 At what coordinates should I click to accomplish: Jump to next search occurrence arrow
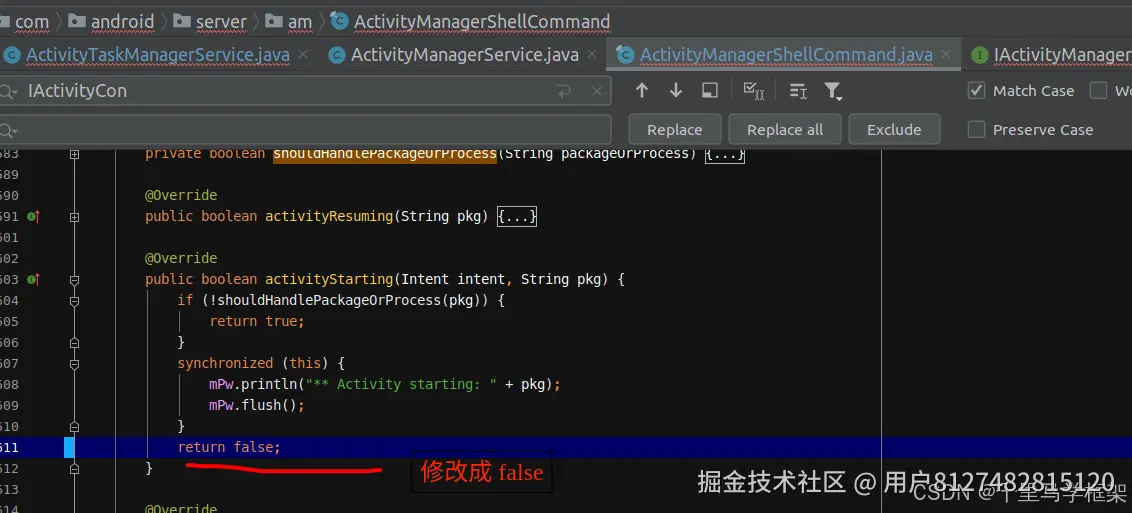click(x=676, y=90)
